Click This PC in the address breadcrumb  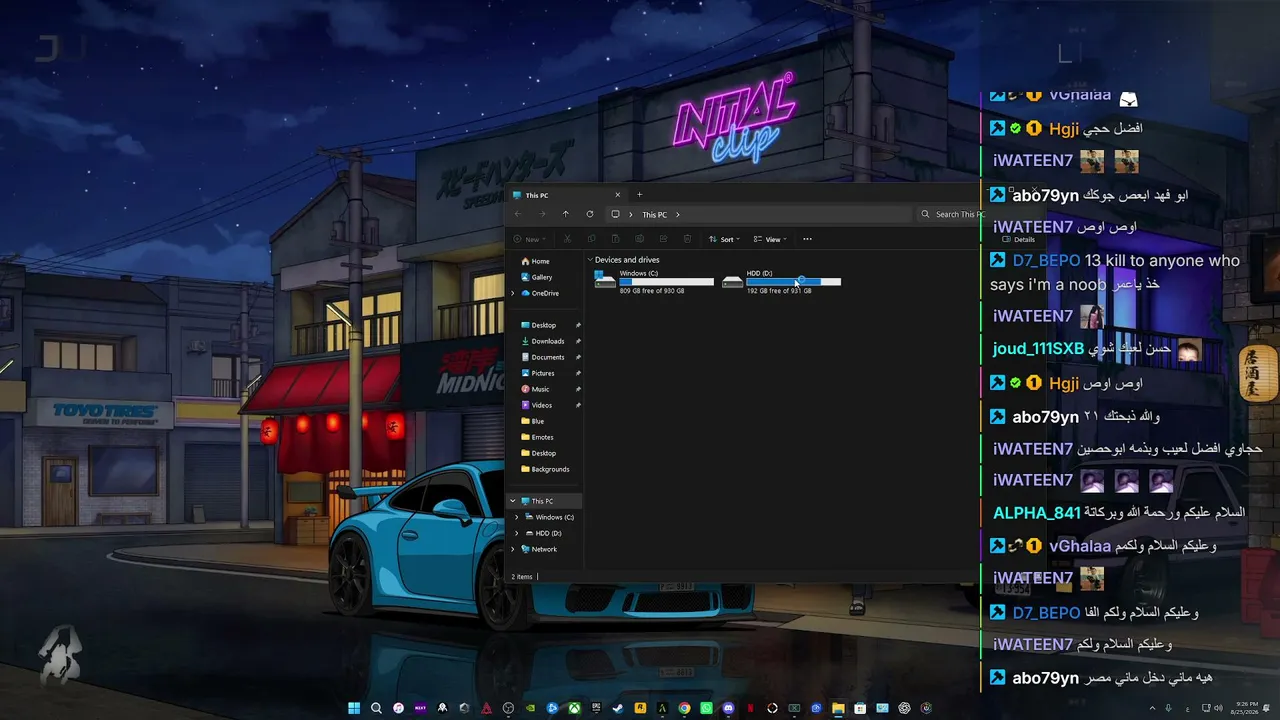point(654,214)
